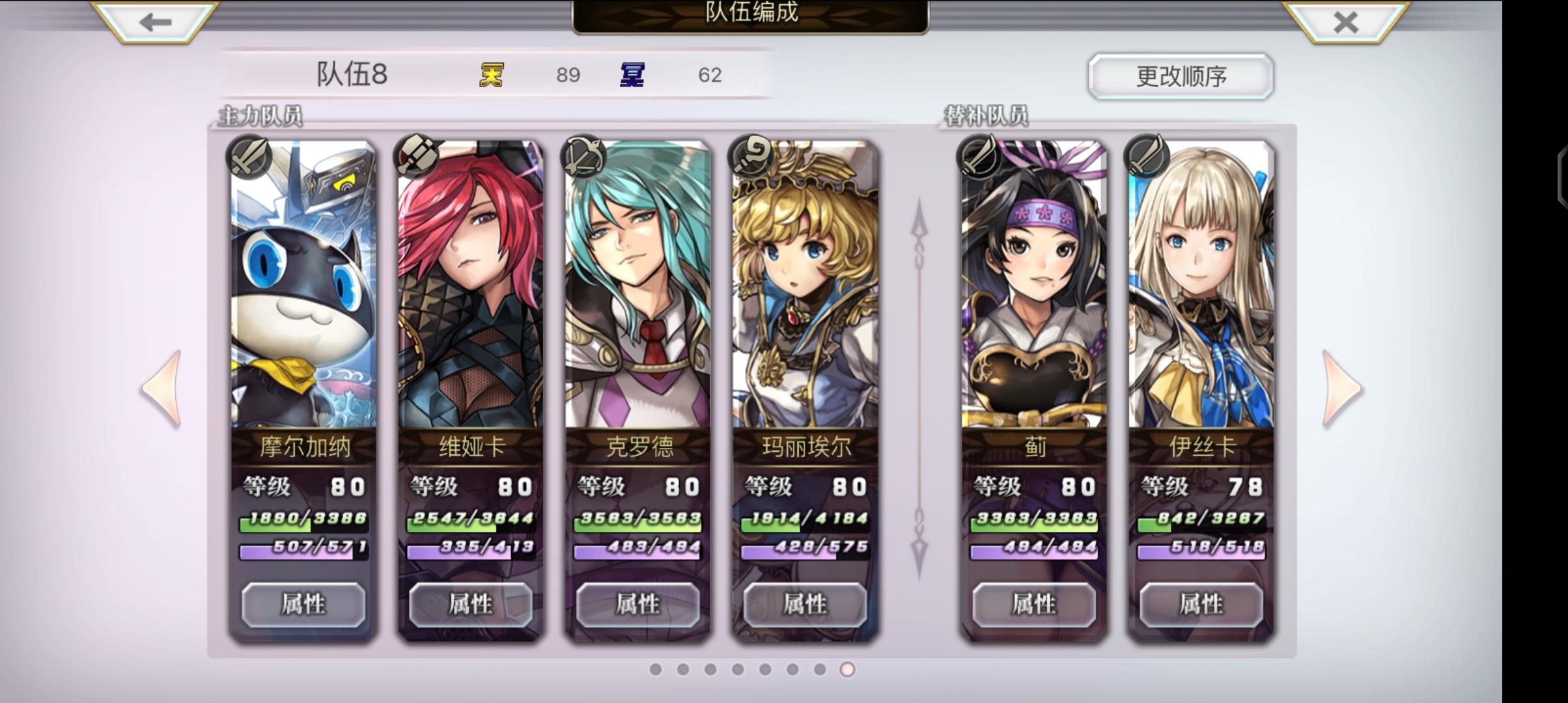Image resolution: width=1568 pixels, height=703 pixels.
Task: Tap the staff class icon on 玛丽埃尔's card
Action: click(x=751, y=156)
